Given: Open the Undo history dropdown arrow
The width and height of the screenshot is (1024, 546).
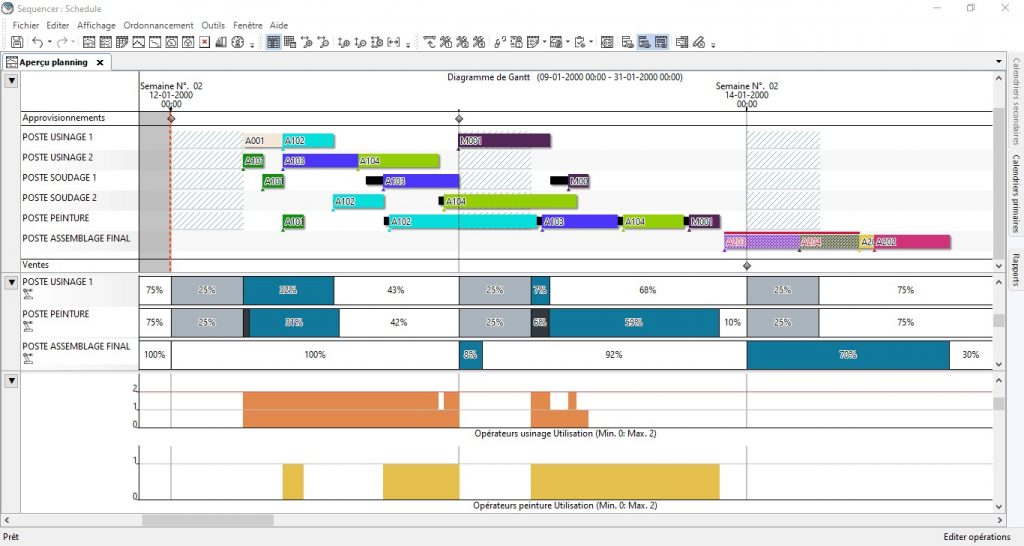Looking at the screenshot, I should (50, 42).
